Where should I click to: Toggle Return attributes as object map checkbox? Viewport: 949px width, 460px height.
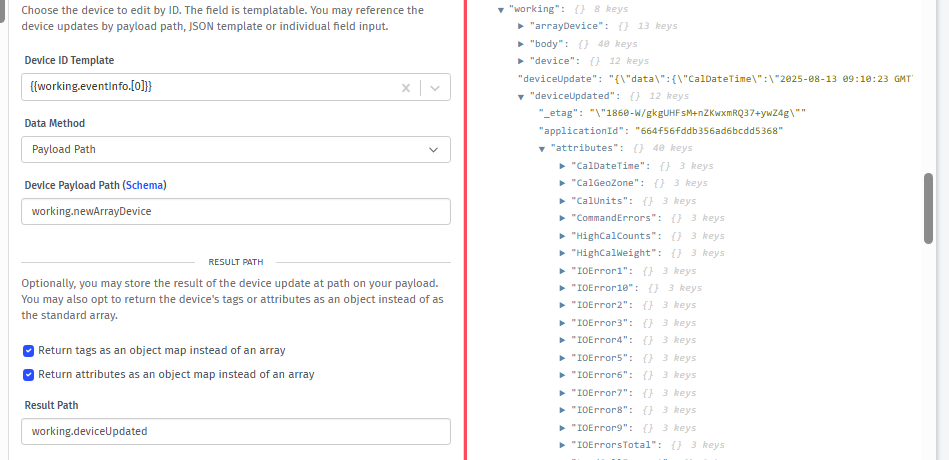point(29,375)
